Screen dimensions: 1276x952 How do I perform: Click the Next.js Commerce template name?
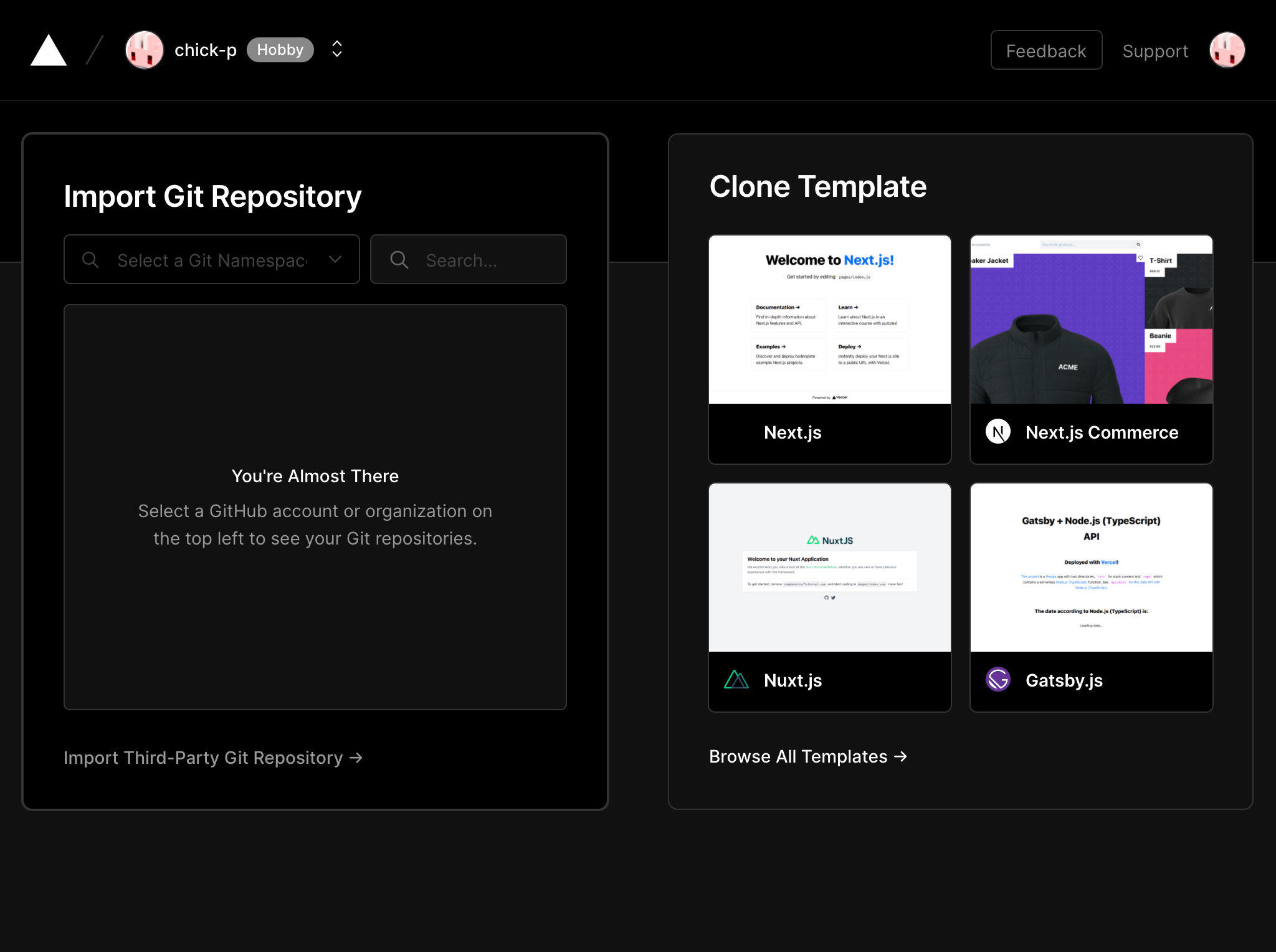click(x=1102, y=432)
